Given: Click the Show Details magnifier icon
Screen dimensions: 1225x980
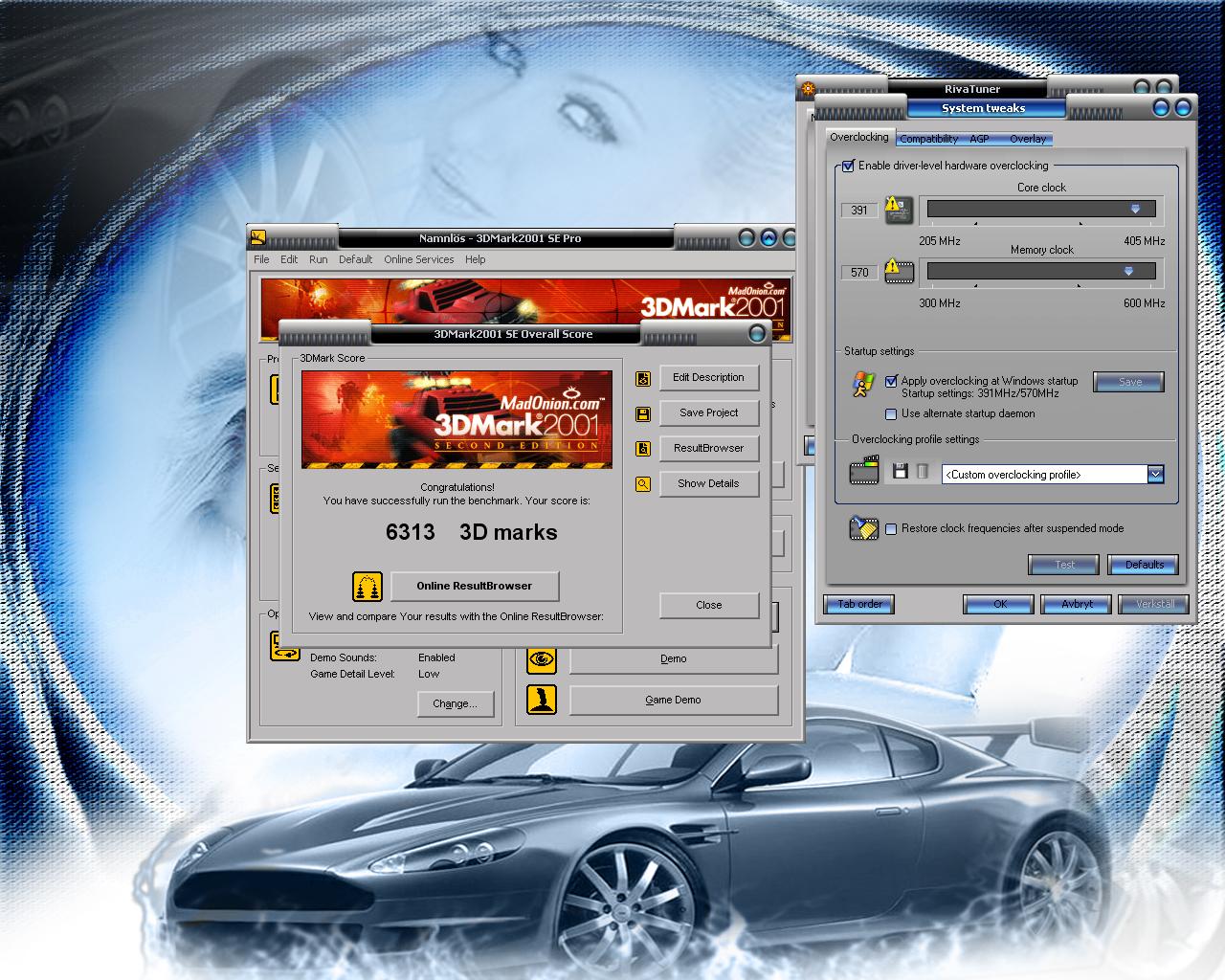Looking at the screenshot, I should click(643, 484).
